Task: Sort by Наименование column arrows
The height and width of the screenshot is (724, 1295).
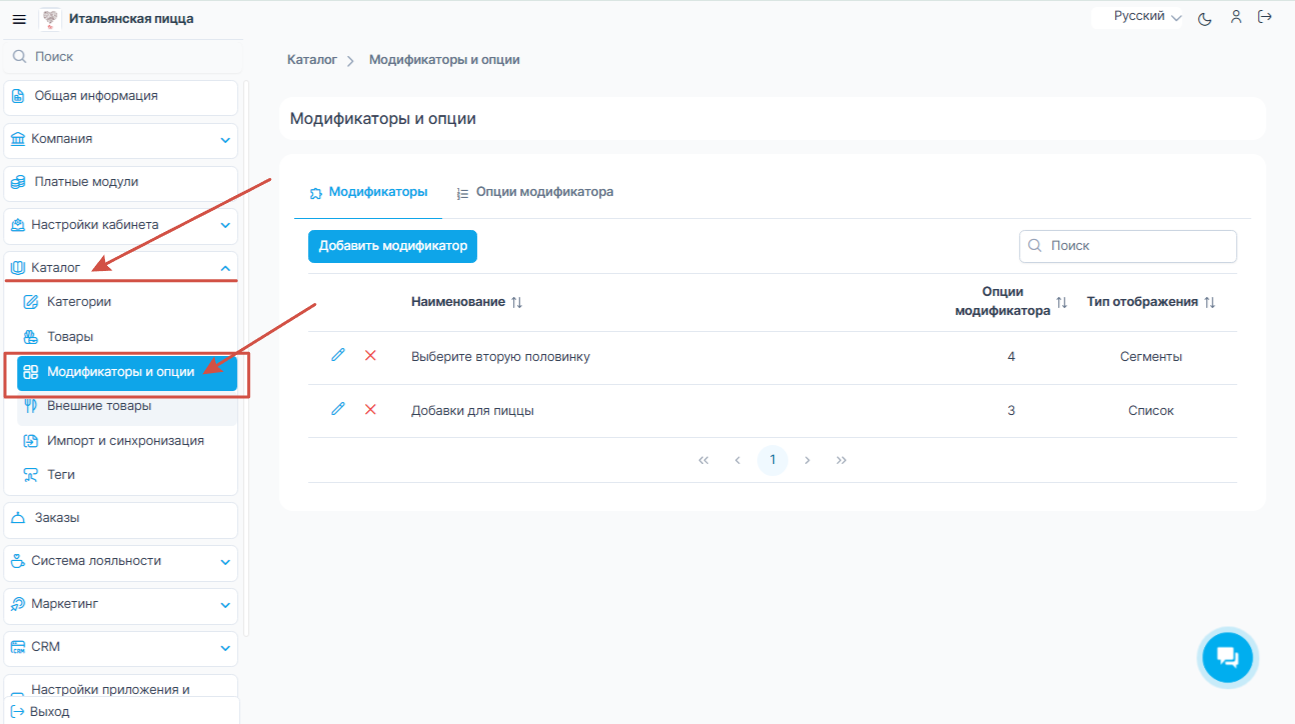Action: coord(517,302)
